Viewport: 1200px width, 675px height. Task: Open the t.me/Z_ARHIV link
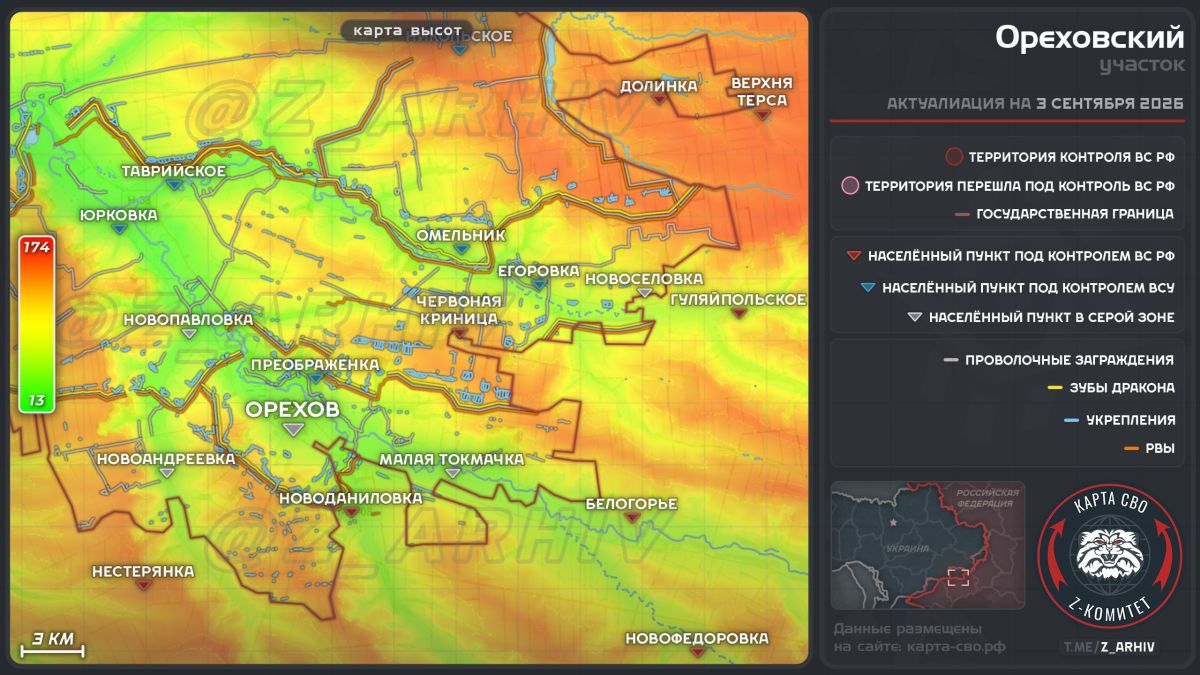(1109, 647)
